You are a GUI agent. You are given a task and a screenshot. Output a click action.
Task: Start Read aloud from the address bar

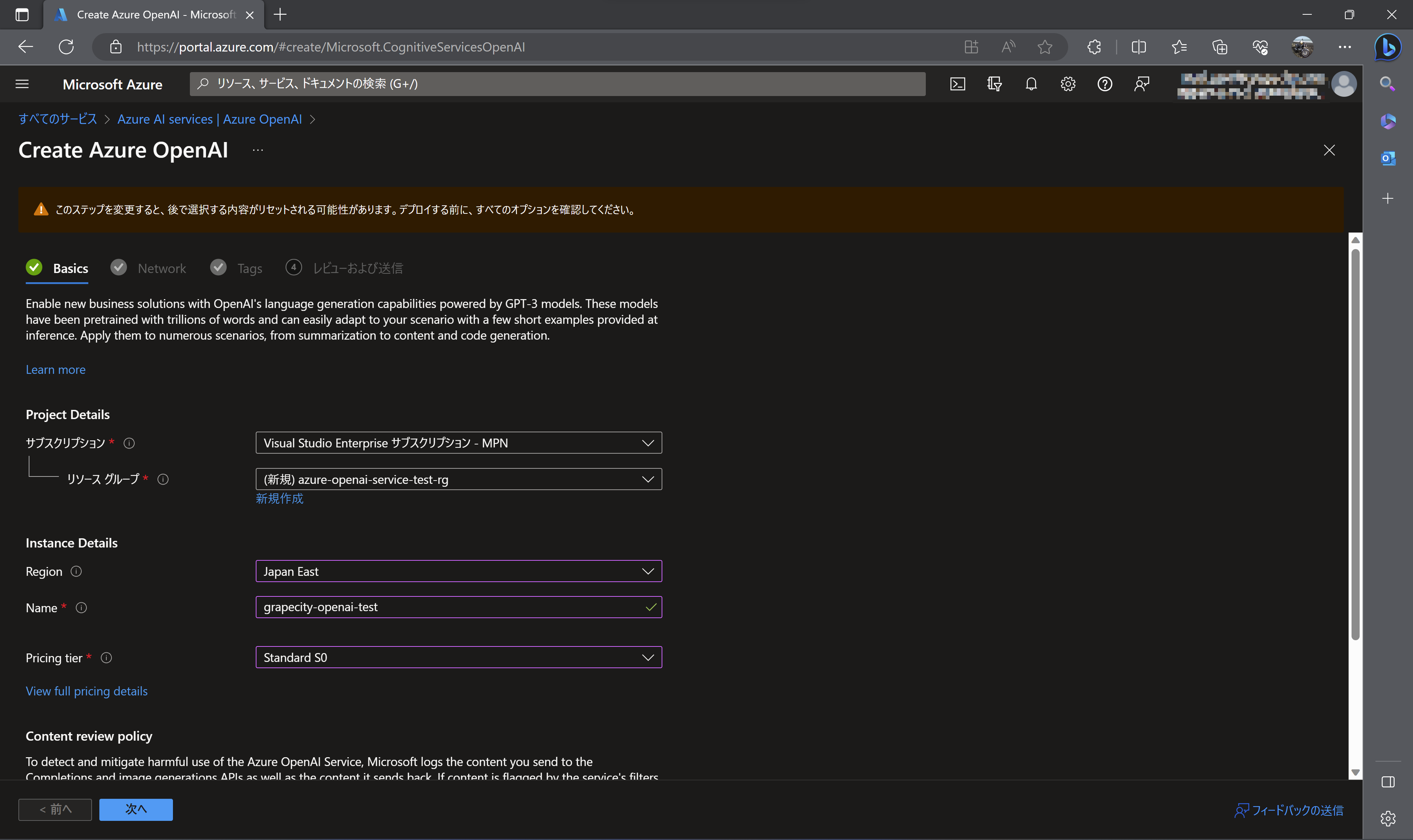tap(1008, 47)
